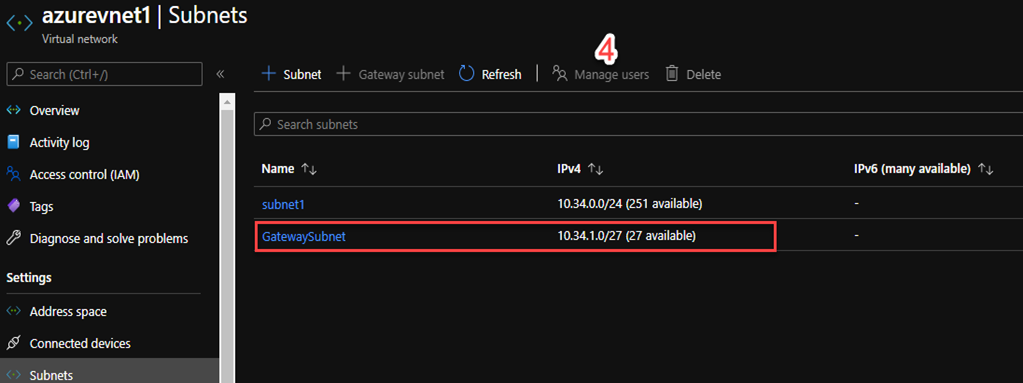
Task: Open Activity log via its book icon
Action: (x=13, y=142)
